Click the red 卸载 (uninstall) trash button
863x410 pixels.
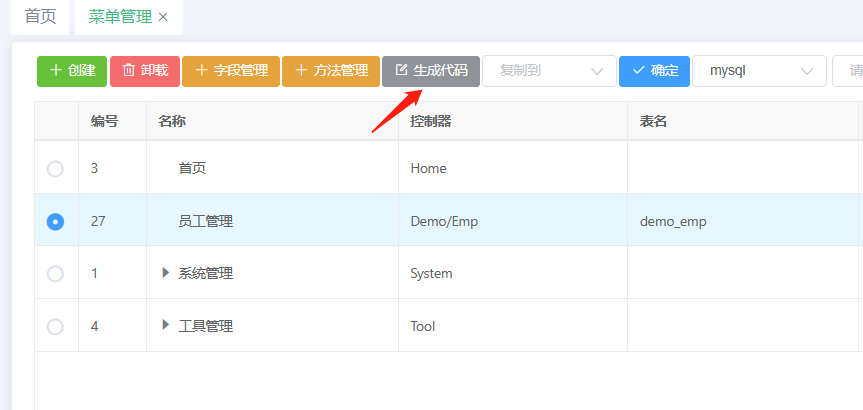144,71
